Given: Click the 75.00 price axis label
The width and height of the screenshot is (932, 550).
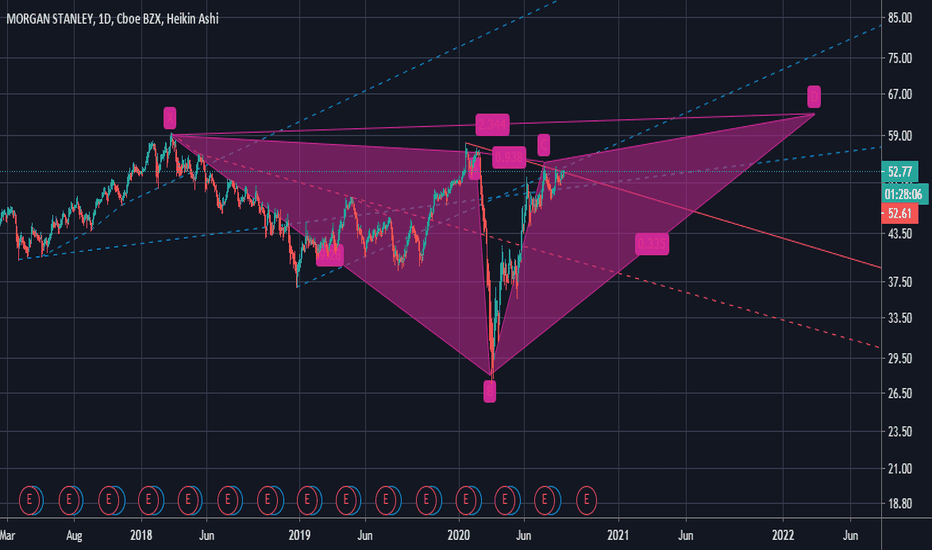Looking at the screenshot, I should pyautogui.click(x=899, y=58).
